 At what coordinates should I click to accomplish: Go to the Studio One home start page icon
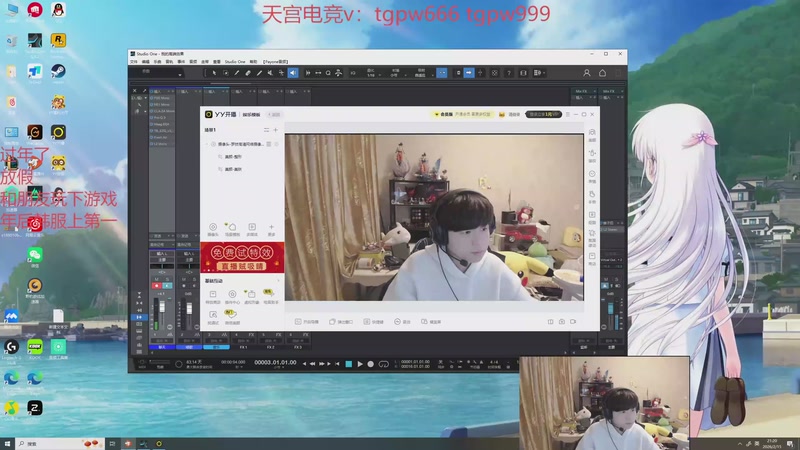[x=603, y=73]
